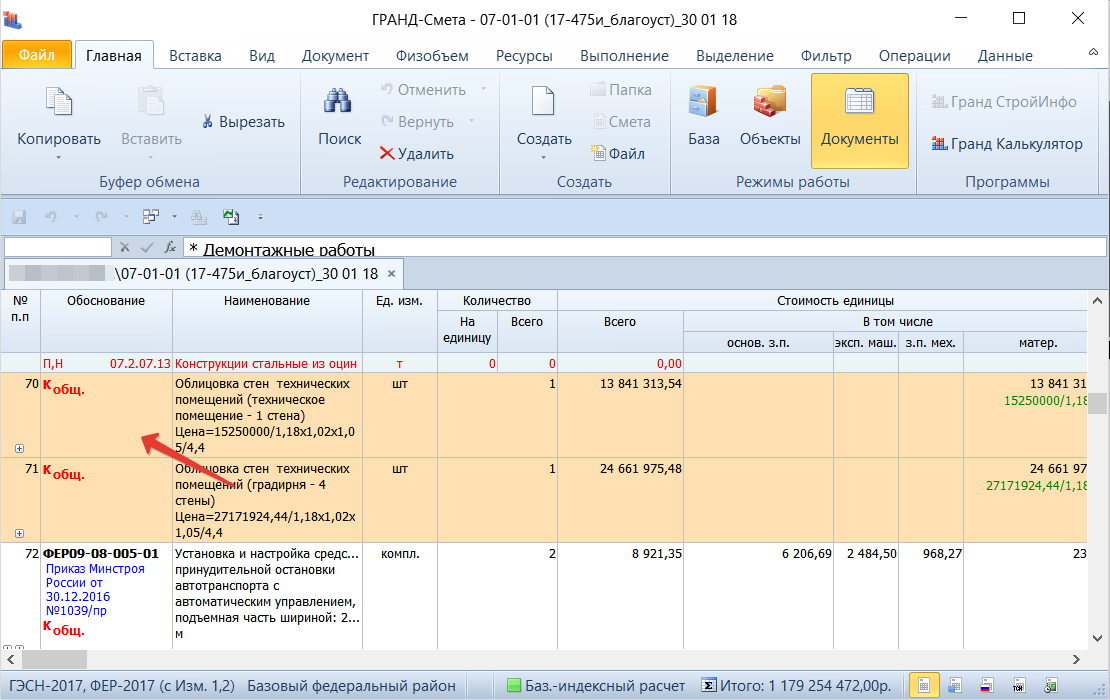Click the Вырезать button
Screen dimensions: 1110x700
[x=243, y=122]
